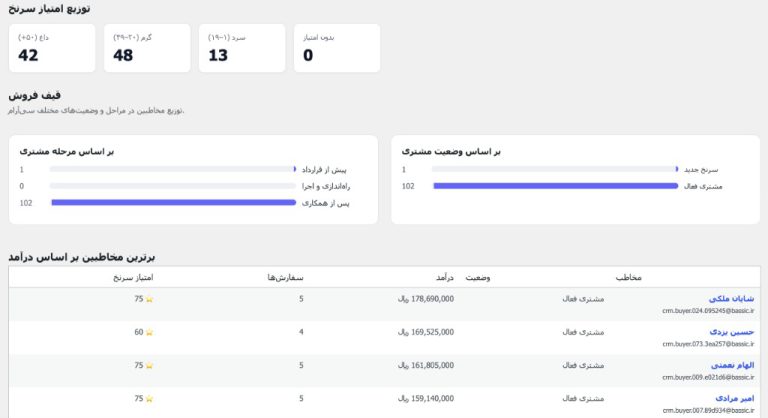768x418 pixels.
Task: Click the سرنخ جدید progress bar
Action: pos(555,169)
